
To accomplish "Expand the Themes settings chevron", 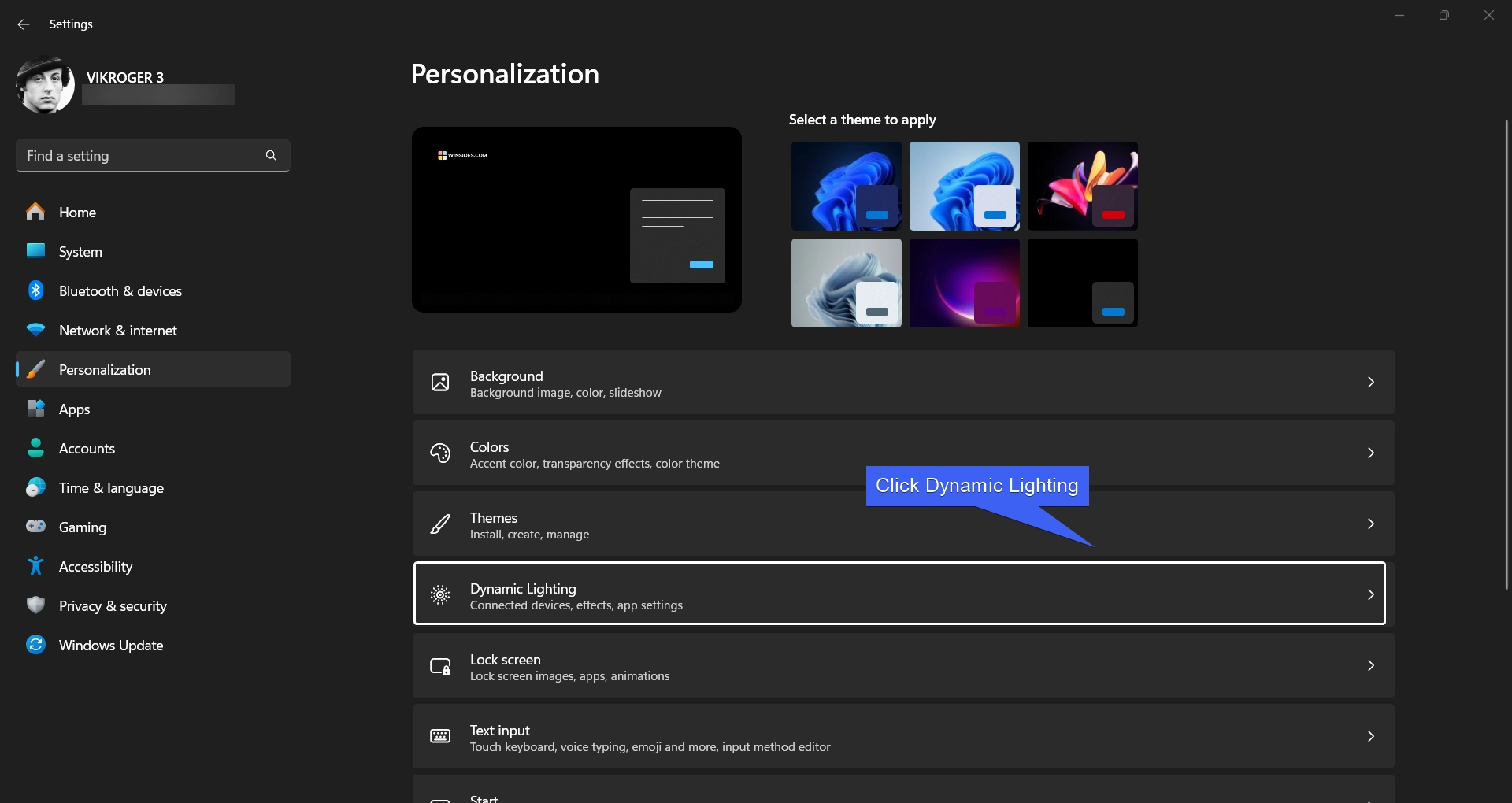I will click(1371, 524).
